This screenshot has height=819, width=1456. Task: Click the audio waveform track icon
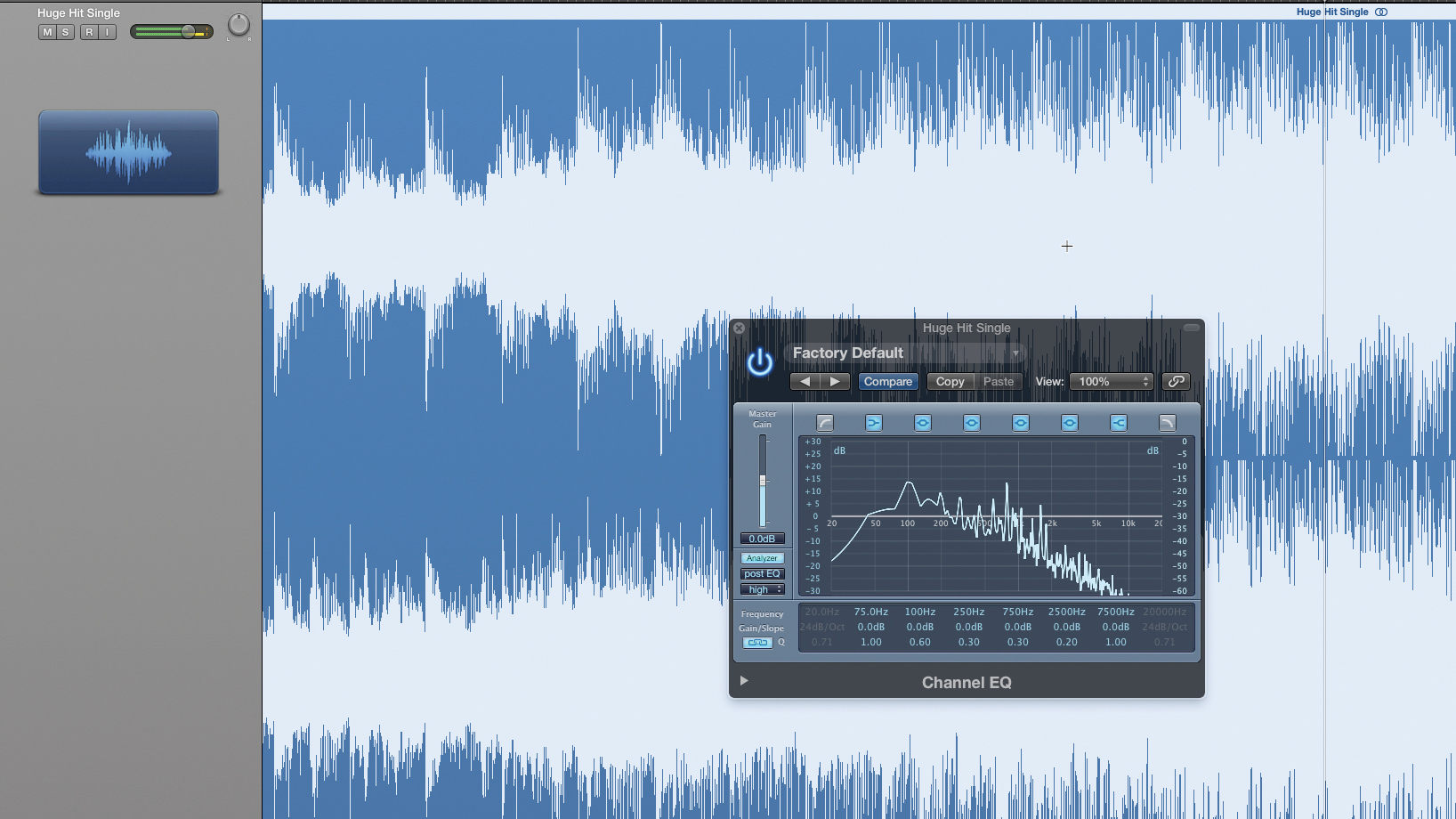pos(128,152)
